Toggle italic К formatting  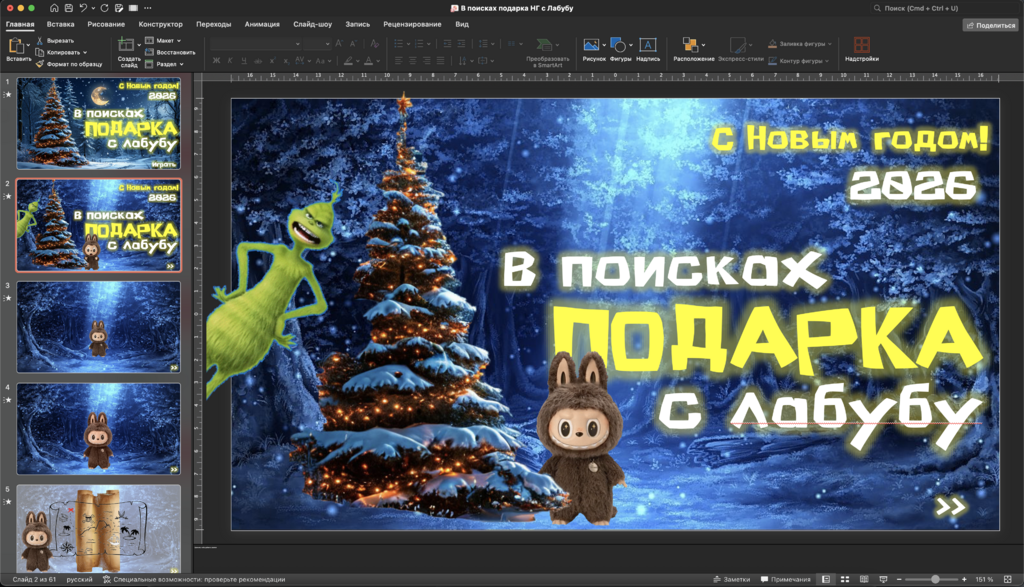pyautogui.click(x=230, y=61)
